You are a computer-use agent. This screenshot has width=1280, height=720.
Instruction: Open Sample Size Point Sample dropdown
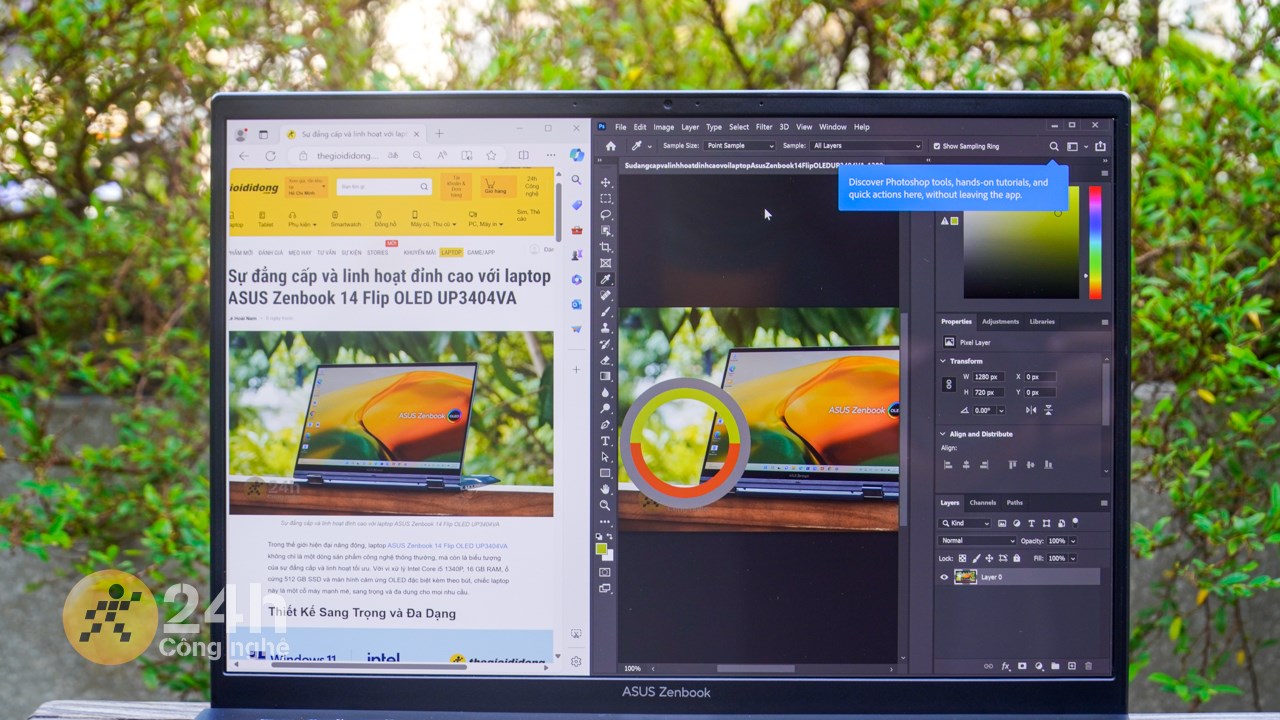tap(738, 146)
